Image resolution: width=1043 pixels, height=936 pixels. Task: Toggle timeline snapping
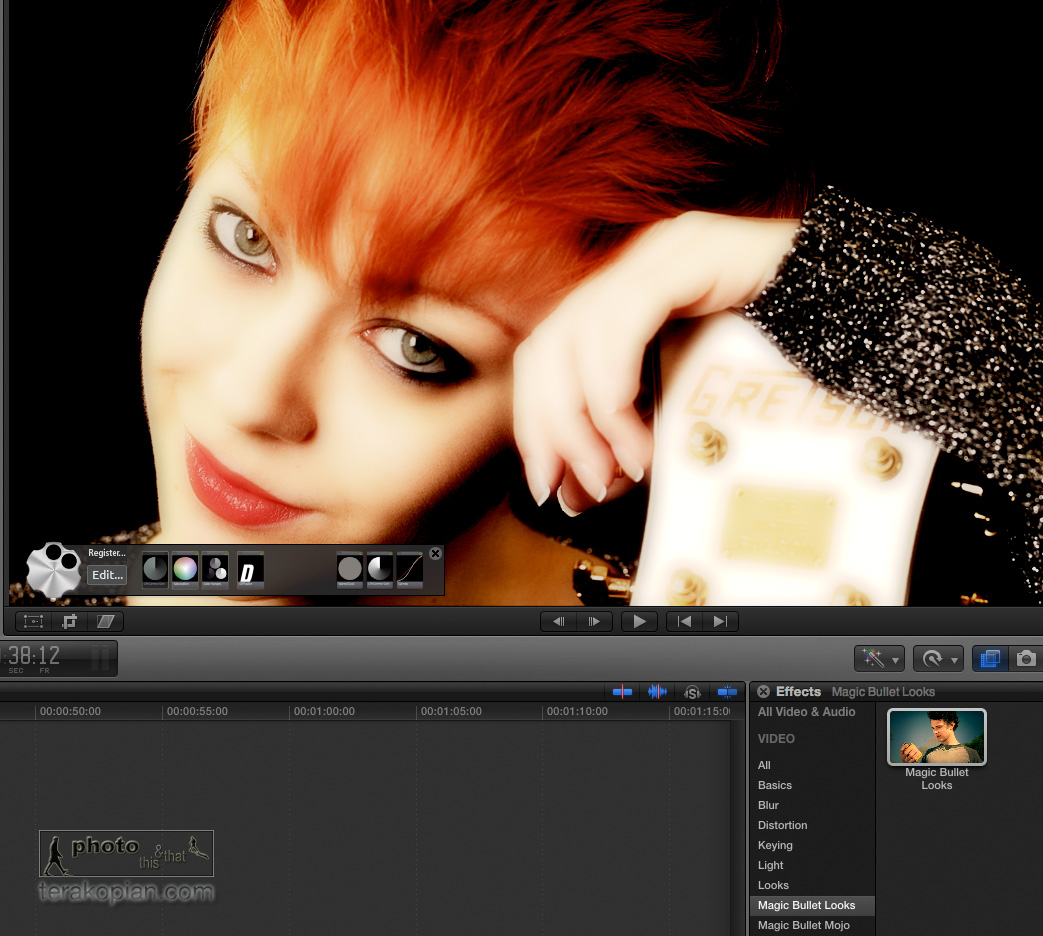[727, 691]
